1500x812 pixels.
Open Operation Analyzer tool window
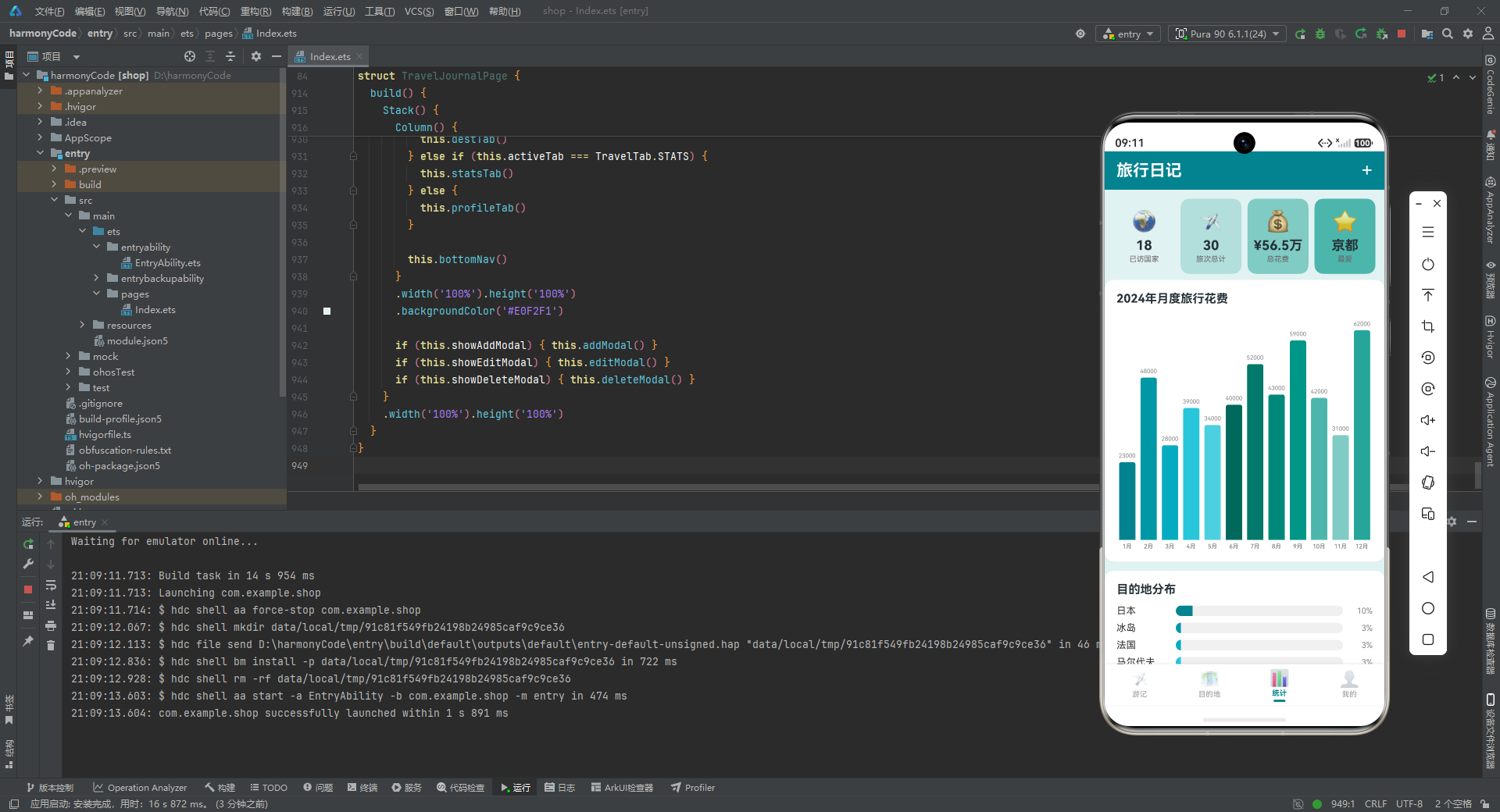click(140, 787)
